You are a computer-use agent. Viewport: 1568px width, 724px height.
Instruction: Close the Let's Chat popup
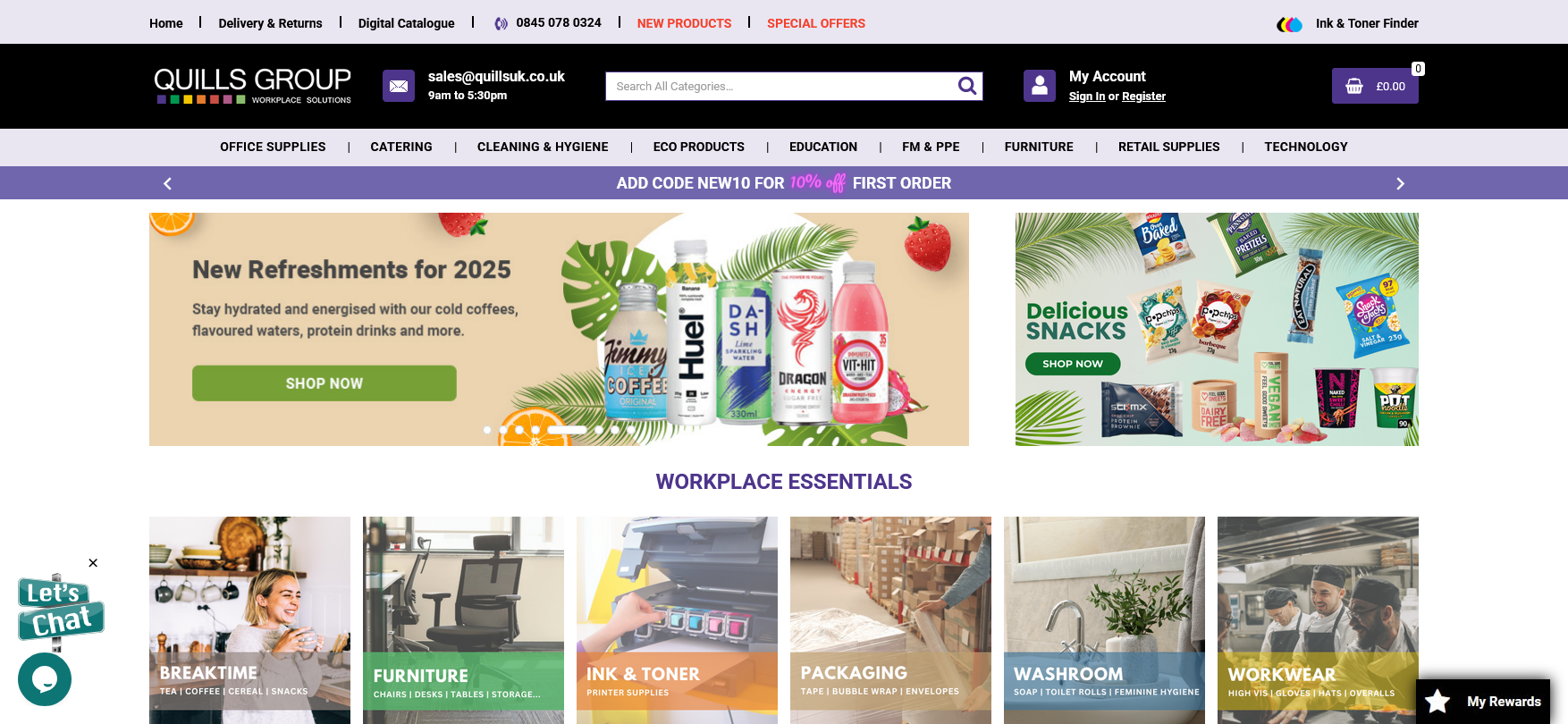pyautogui.click(x=93, y=563)
